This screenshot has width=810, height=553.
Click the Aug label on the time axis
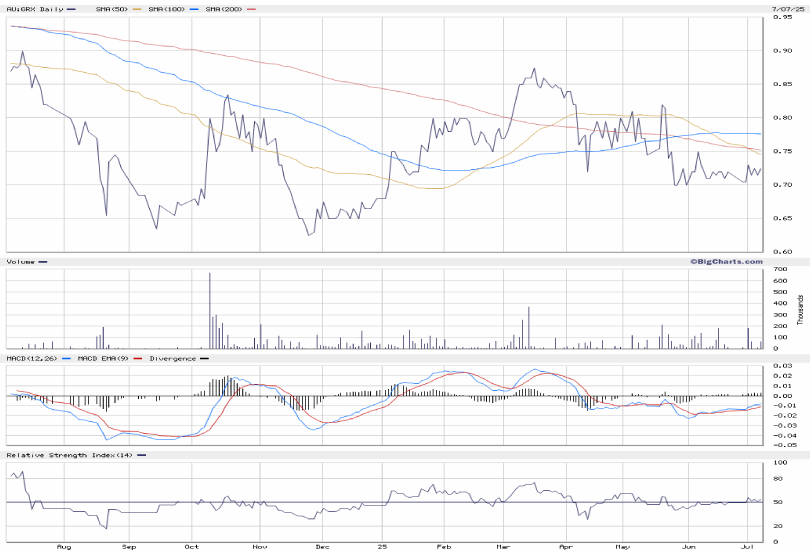[64, 547]
